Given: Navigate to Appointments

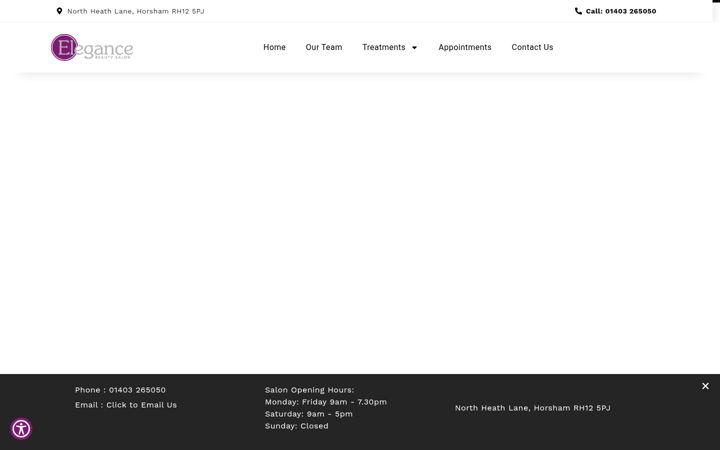Looking at the screenshot, I should click(x=465, y=47).
